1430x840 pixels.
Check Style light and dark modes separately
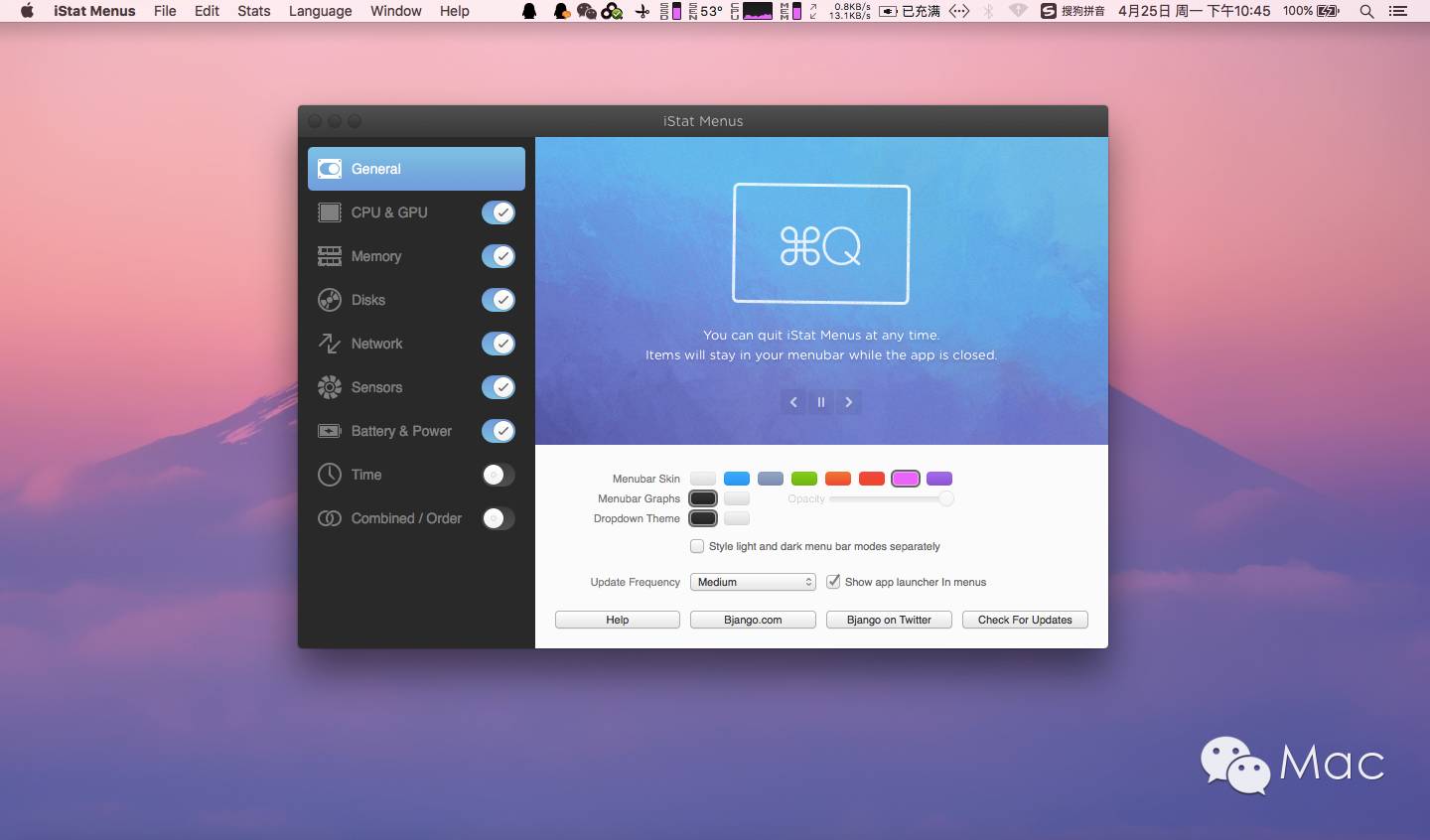(x=697, y=546)
